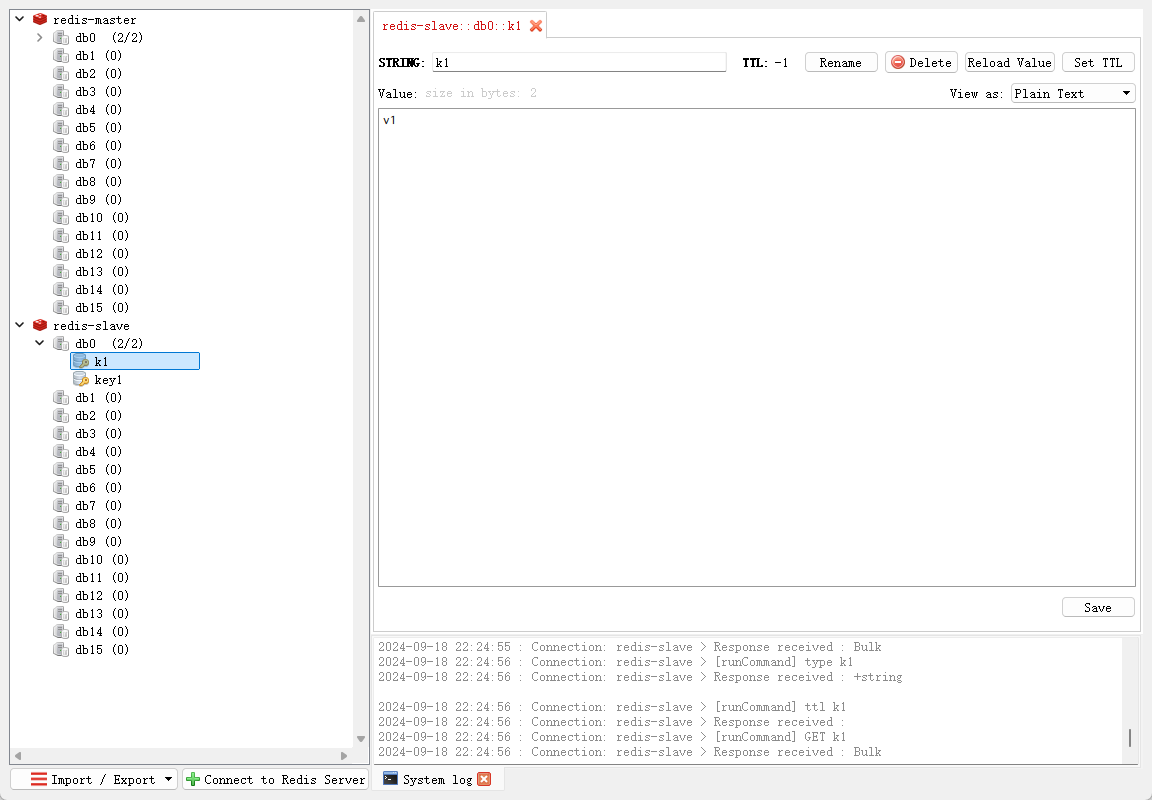Select redis-master db14 (0) row

coord(102,289)
